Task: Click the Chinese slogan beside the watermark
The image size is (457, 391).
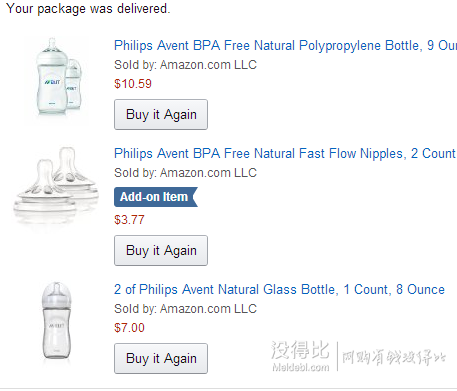Action: point(394,357)
